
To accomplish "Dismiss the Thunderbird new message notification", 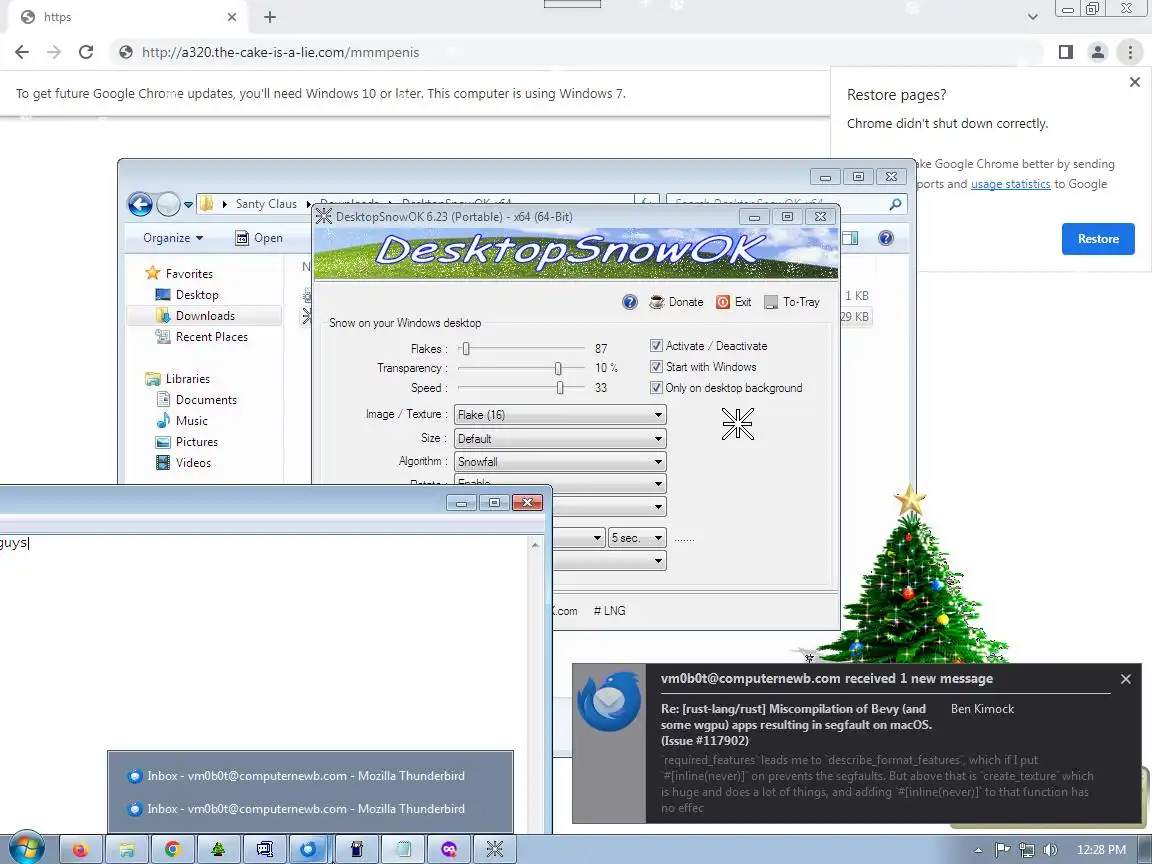I will point(1126,679).
